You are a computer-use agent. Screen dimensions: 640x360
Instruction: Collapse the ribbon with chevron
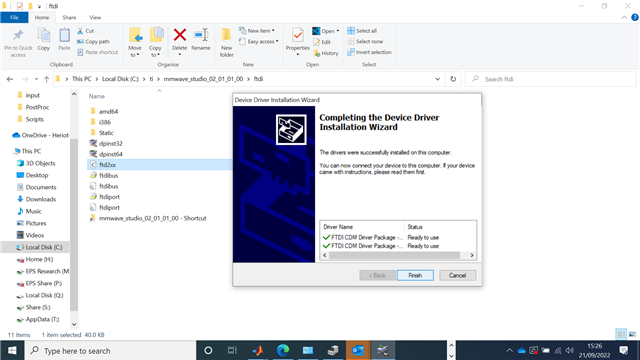pos(624,18)
